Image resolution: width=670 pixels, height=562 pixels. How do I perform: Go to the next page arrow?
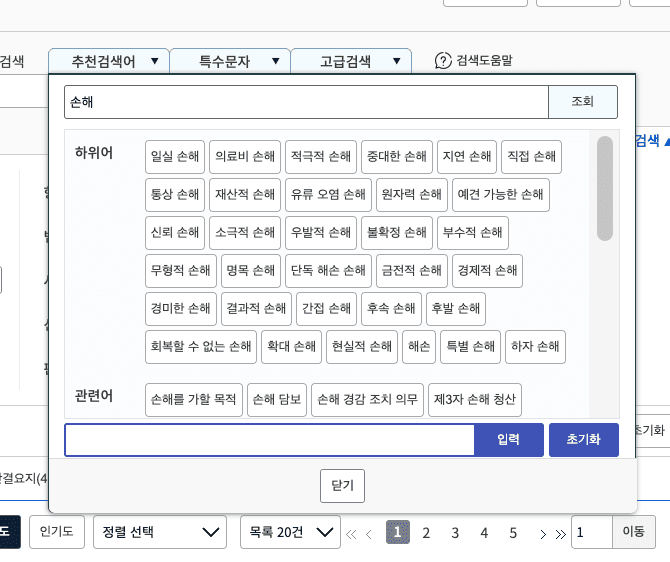tap(543, 534)
